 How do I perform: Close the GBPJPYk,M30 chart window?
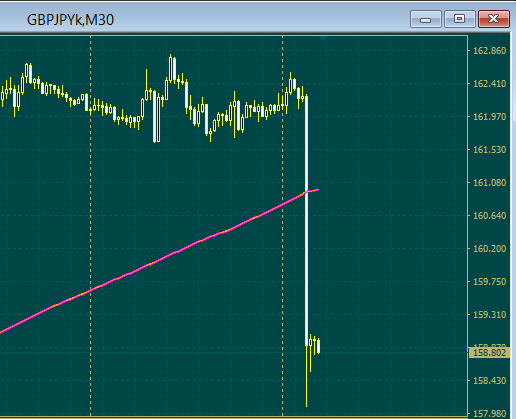(x=494, y=19)
